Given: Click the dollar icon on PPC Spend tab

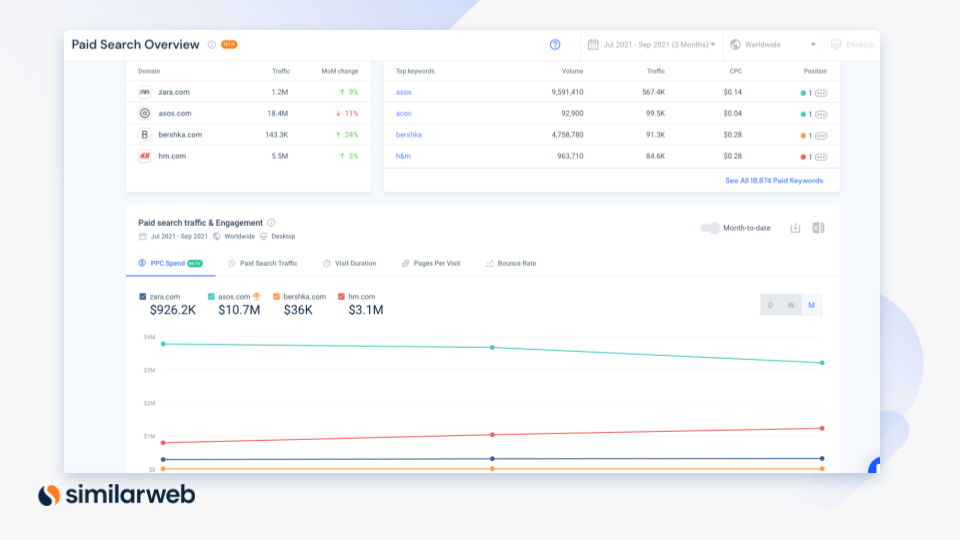Looking at the screenshot, I should (x=142, y=263).
